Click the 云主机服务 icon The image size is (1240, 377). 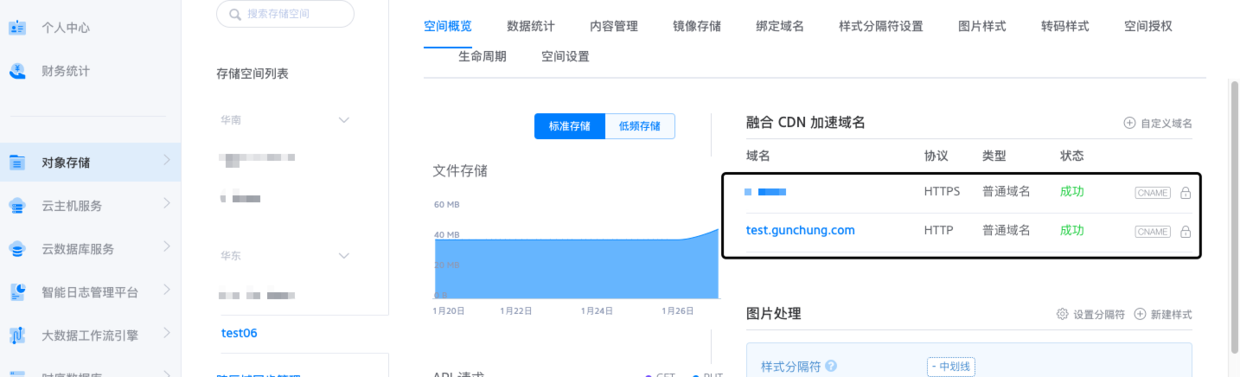pos(17,206)
